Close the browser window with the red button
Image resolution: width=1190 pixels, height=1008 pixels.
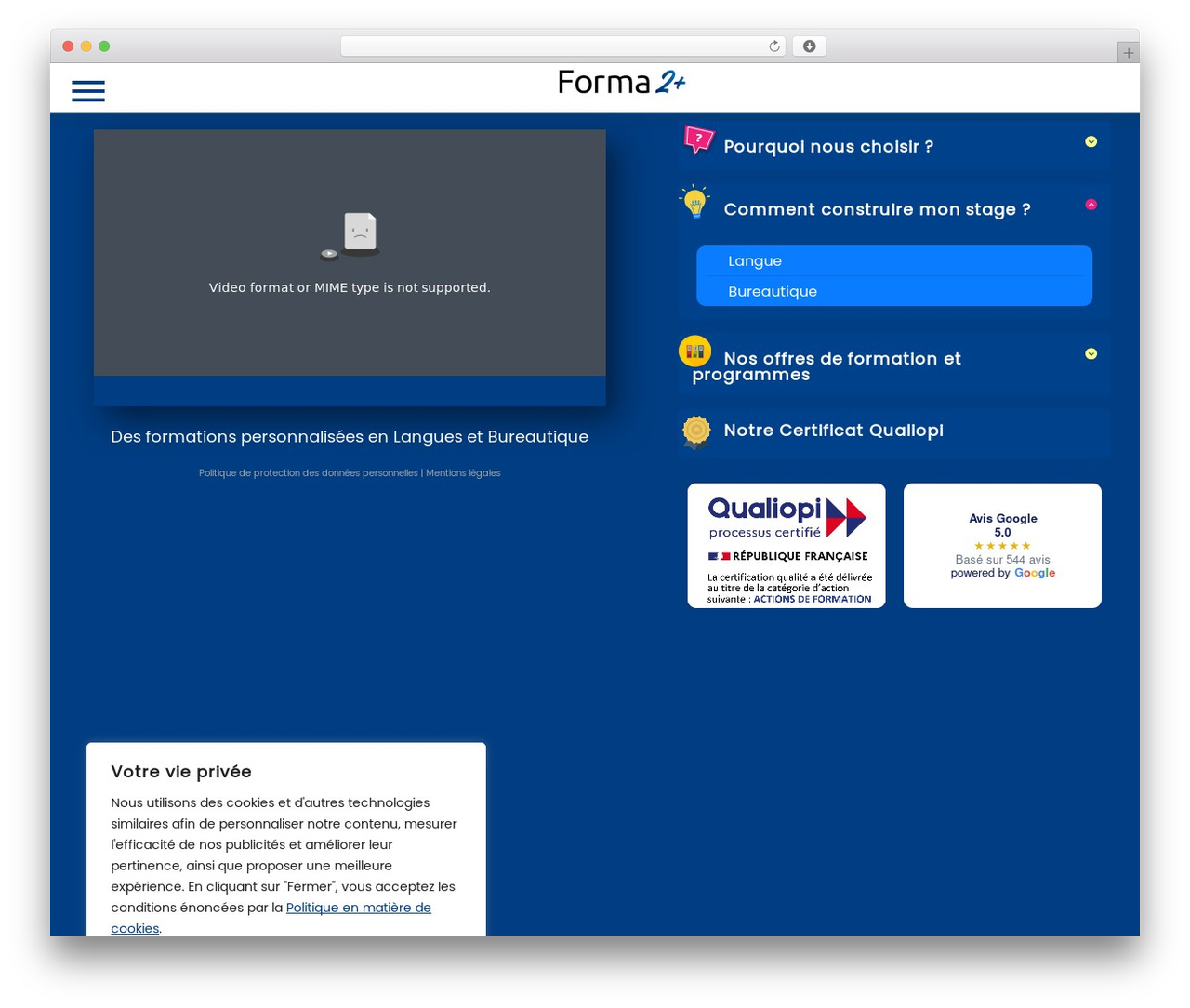click(x=68, y=46)
